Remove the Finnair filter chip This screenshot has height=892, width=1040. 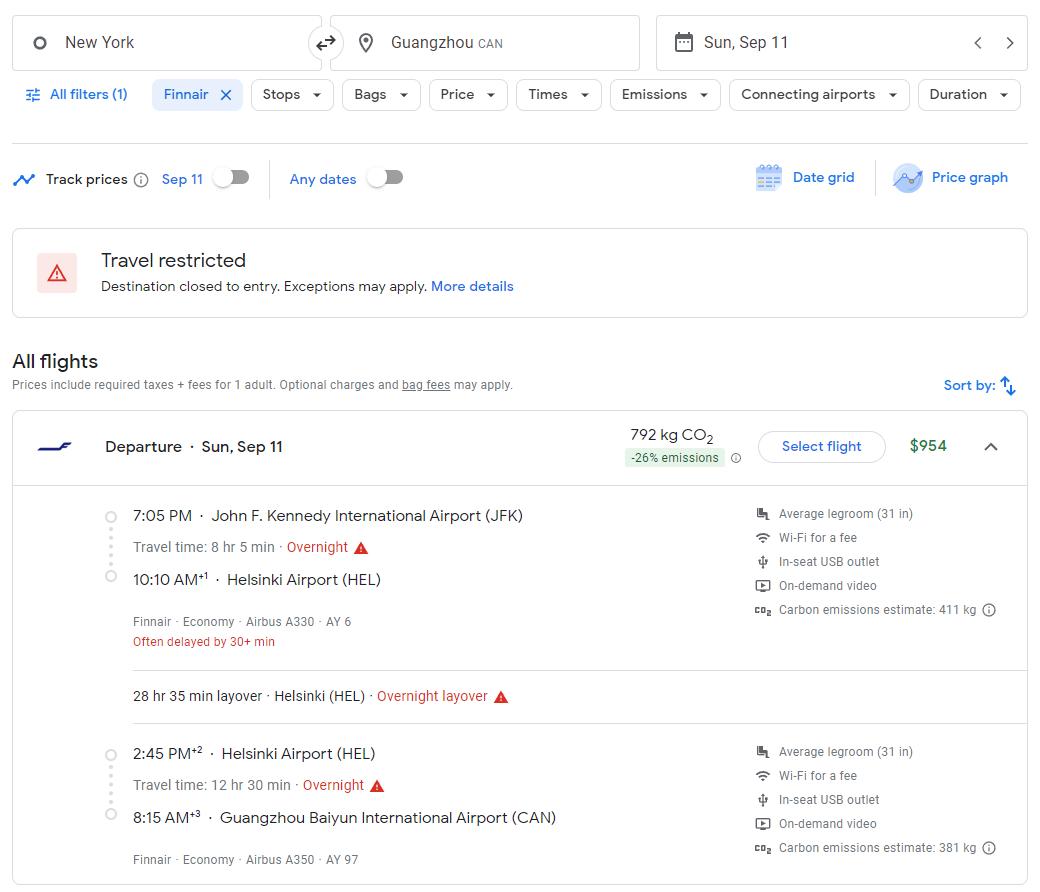[226, 95]
